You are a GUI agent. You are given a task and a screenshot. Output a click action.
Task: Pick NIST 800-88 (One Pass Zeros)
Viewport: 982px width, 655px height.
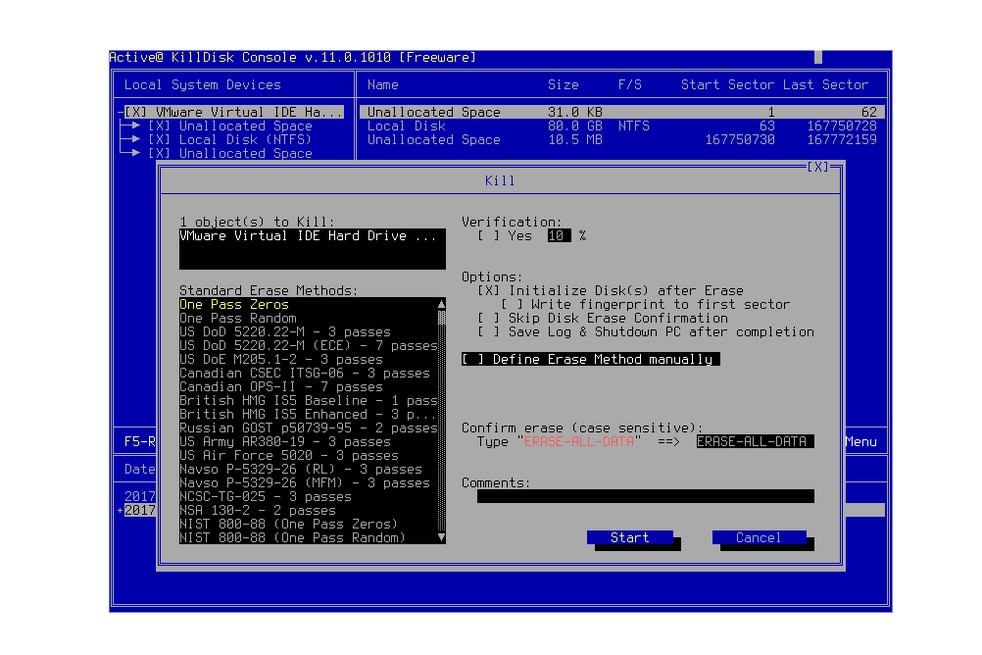point(308,525)
